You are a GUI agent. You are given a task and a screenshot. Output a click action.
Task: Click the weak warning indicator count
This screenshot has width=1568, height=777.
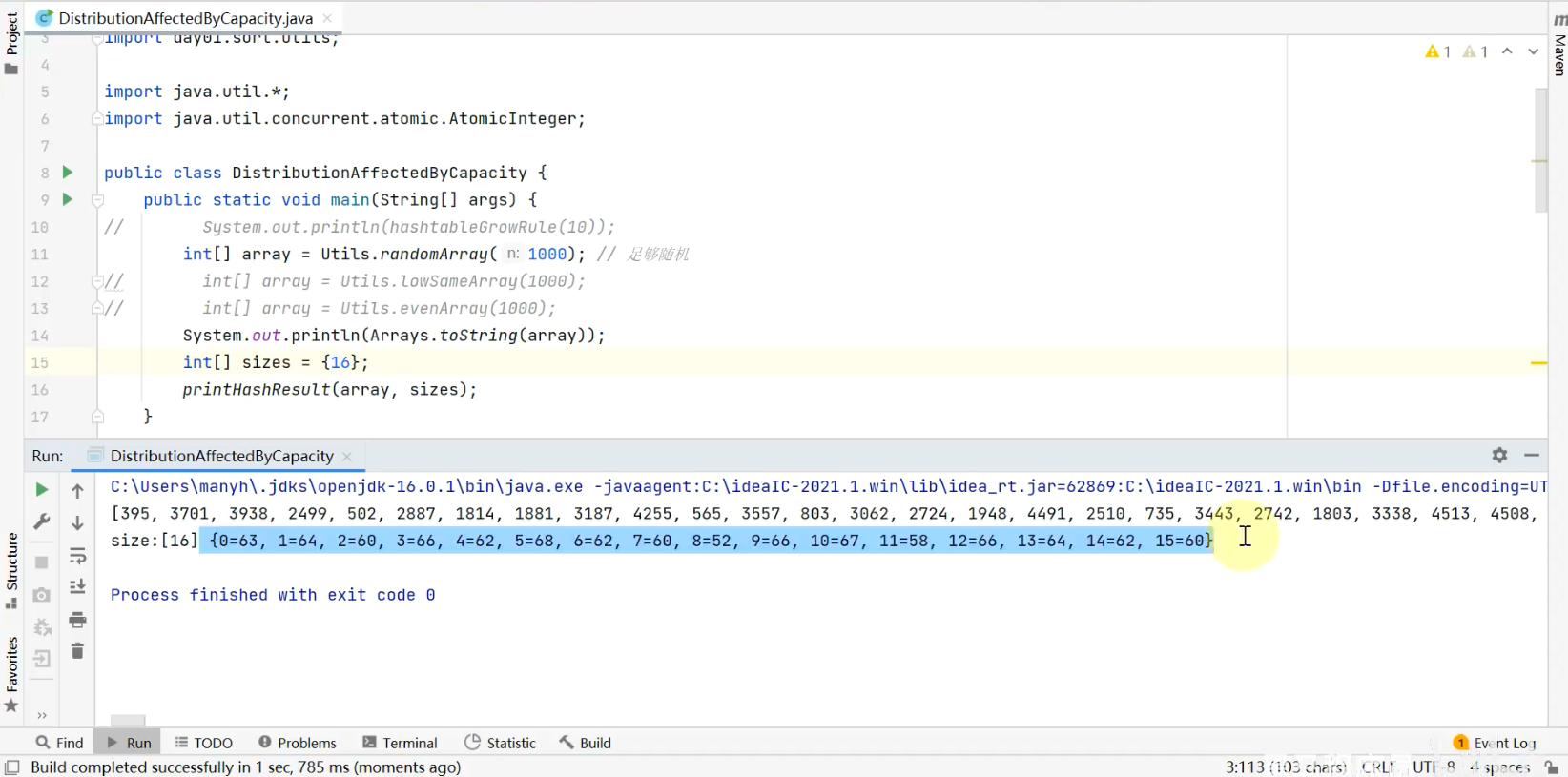[1475, 51]
